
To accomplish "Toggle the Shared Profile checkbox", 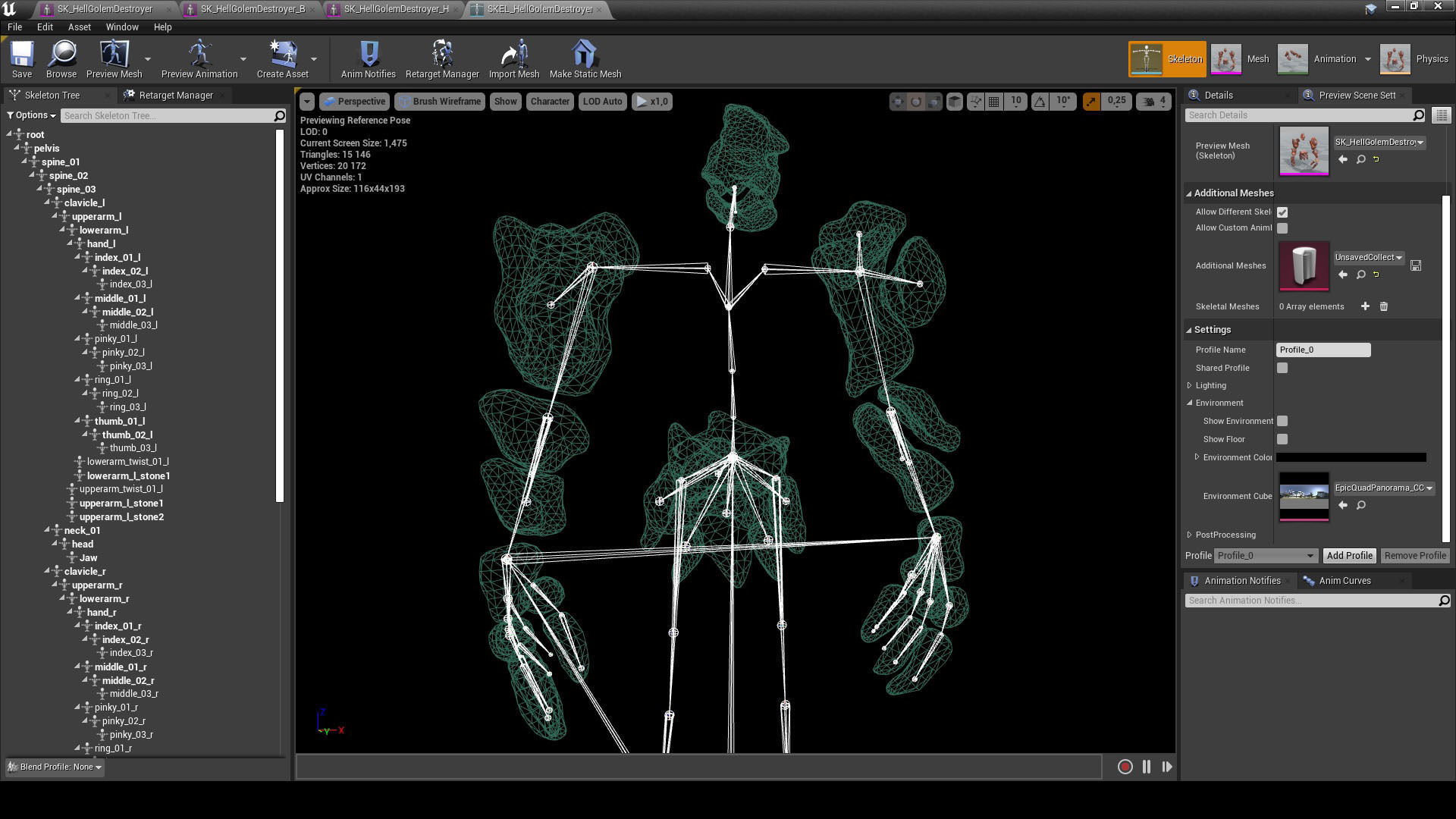I will point(1282,368).
